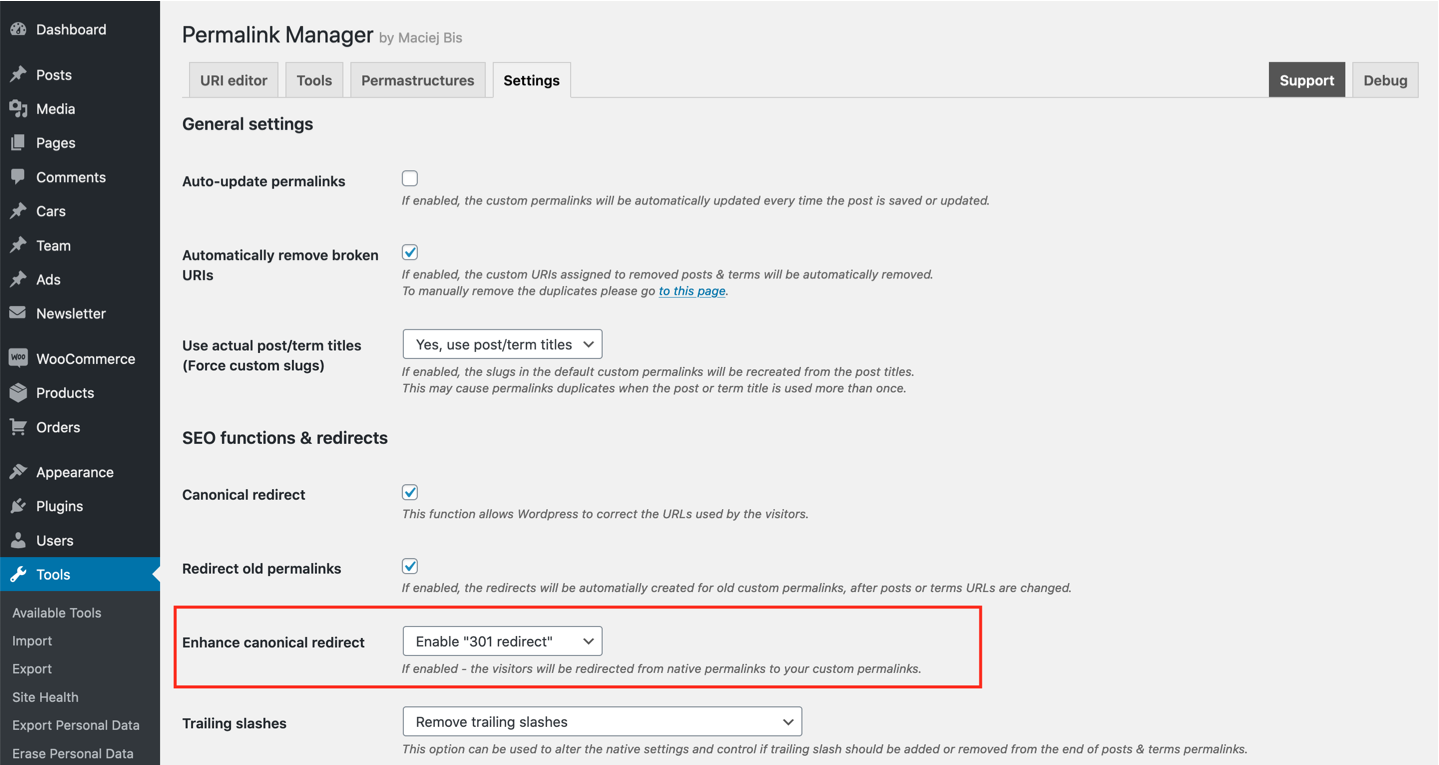The image size is (1439, 765).
Task: Click the Plugins plug icon
Action: click(18, 506)
